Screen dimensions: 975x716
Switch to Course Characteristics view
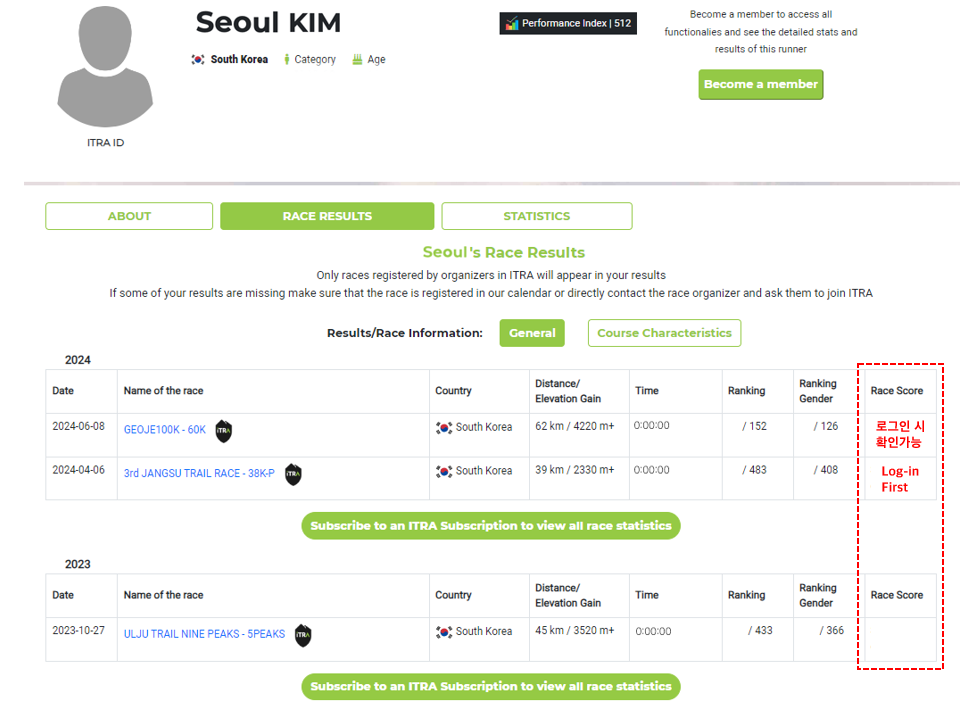tap(664, 333)
